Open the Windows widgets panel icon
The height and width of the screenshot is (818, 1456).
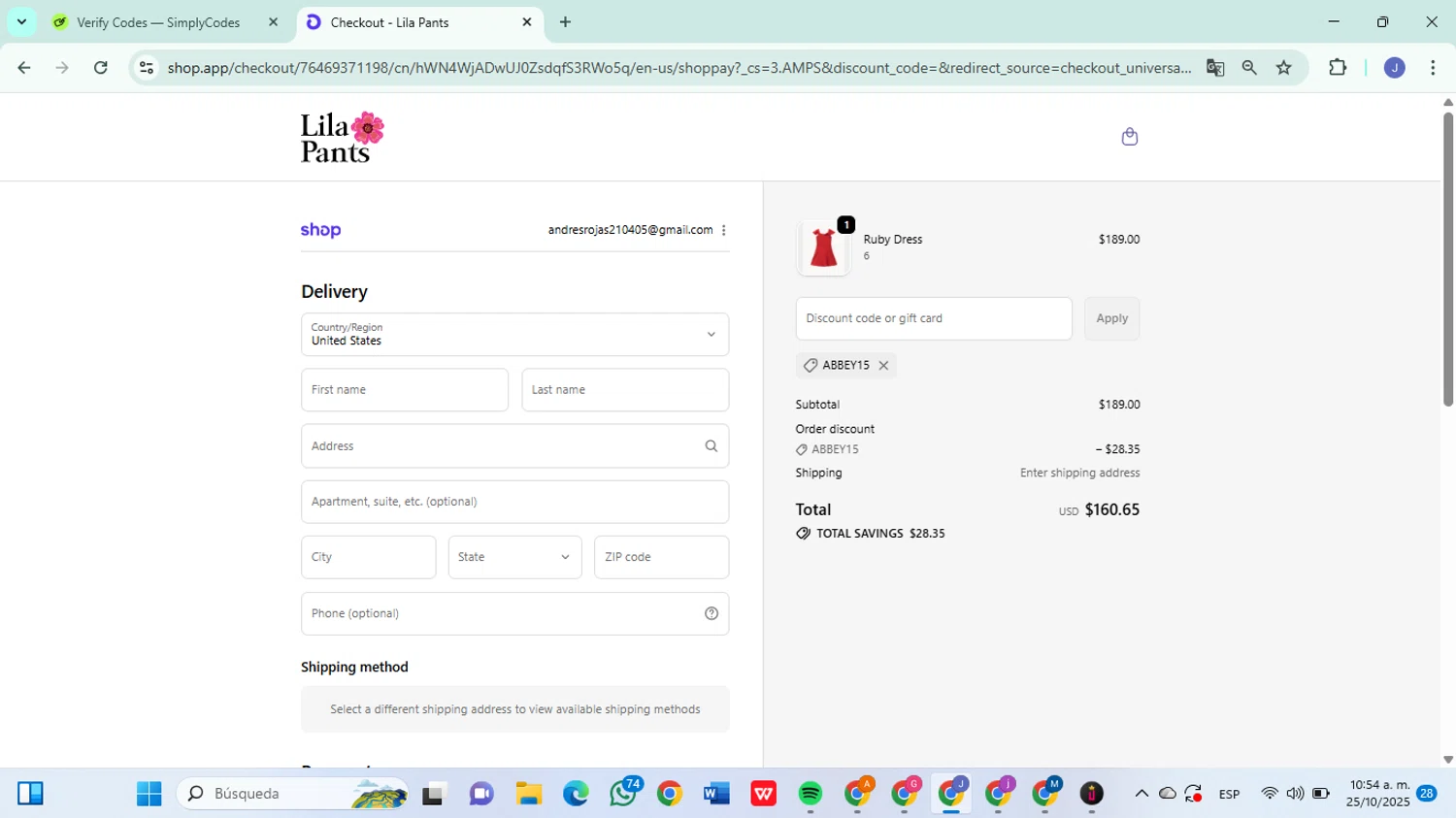tap(30, 794)
